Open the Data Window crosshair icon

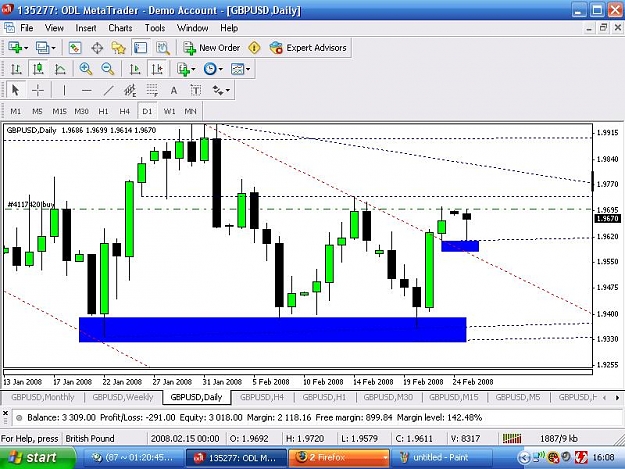click(x=97, y=48)
